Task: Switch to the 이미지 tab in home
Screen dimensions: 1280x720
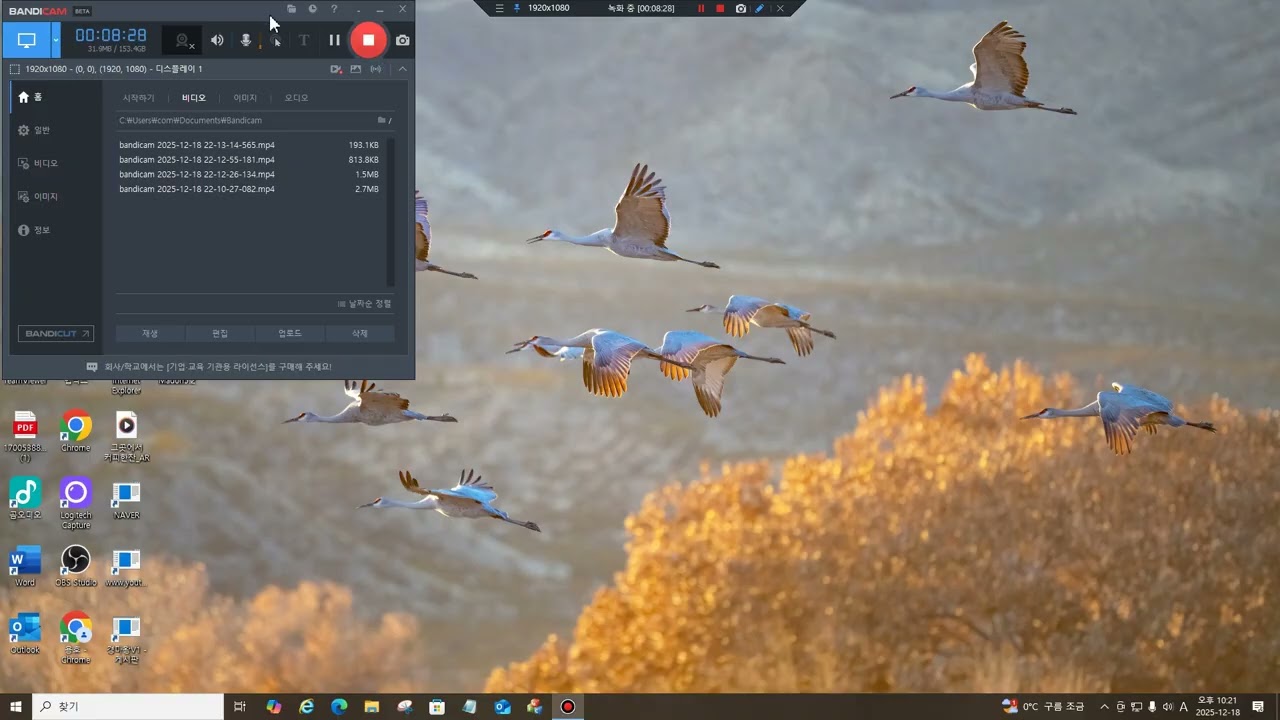Action: click(x=245, y=98)
